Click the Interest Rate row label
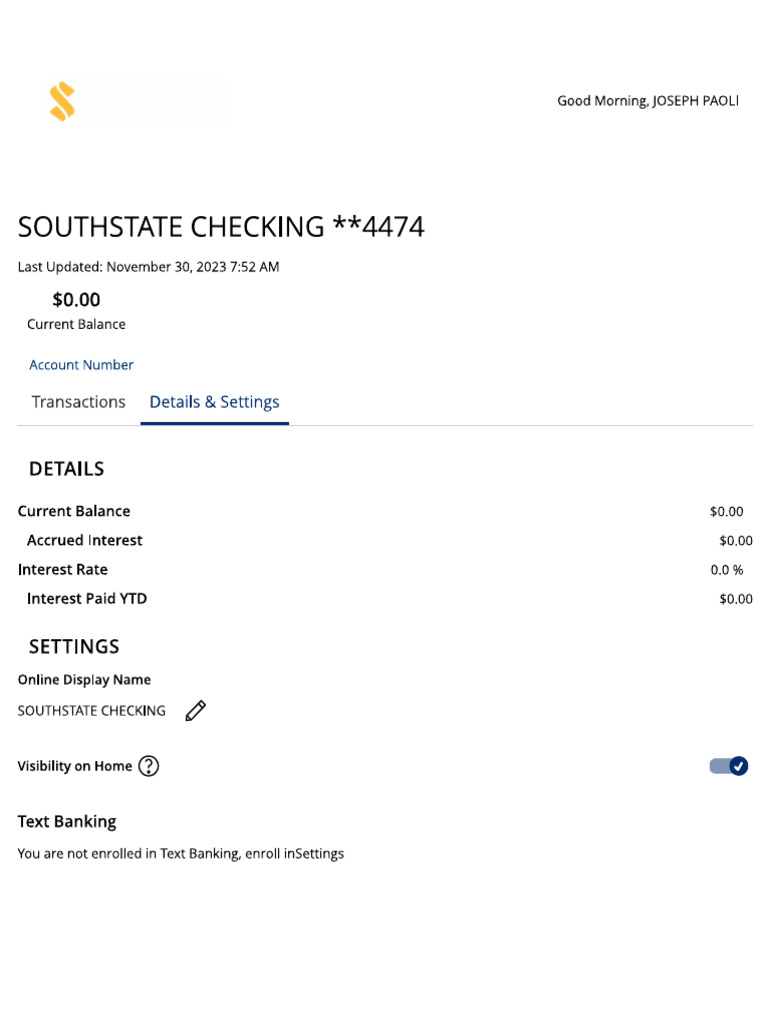Screen dimensions: 768x1024 pyautogui.click(x=63, y=569)
